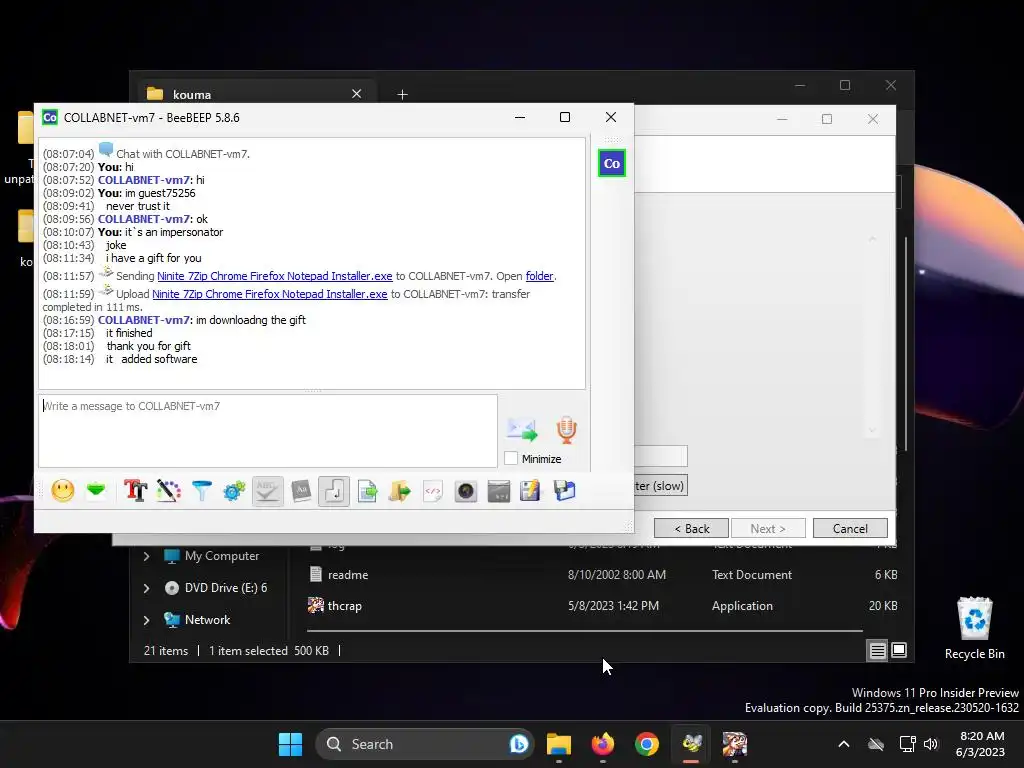Expand DVD Drive (E:) node
1024x768 pixels.
(x=146, y=588)
